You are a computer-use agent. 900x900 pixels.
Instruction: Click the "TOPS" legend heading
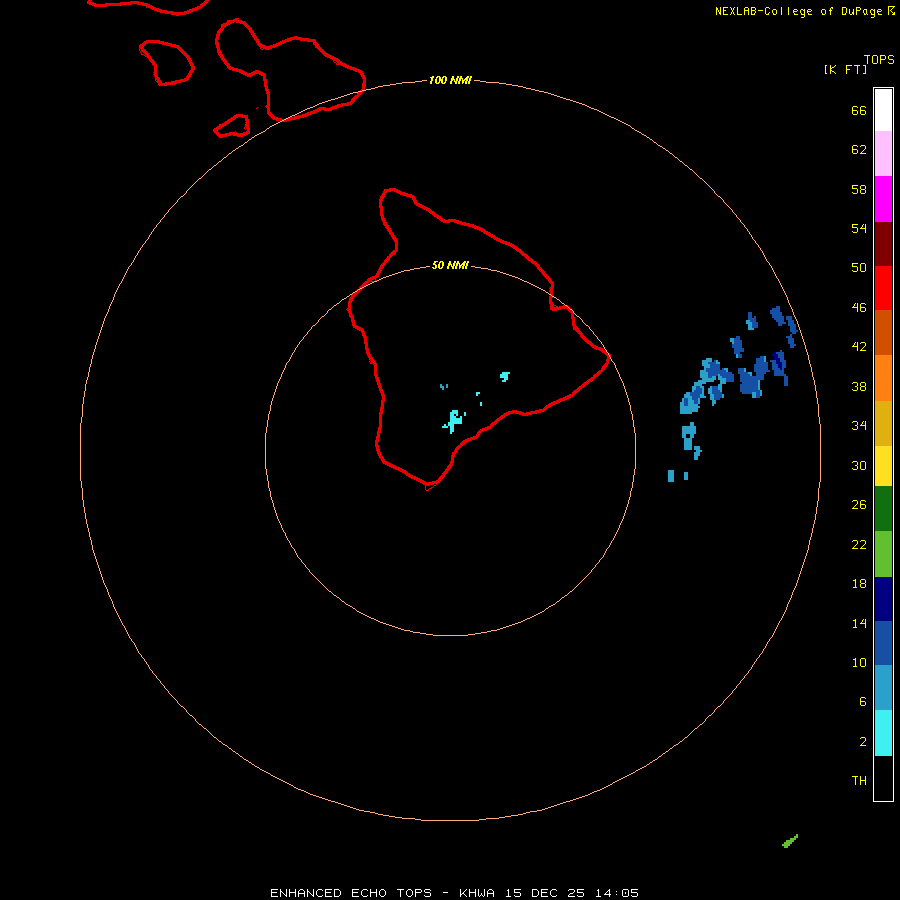coord(879,60)
